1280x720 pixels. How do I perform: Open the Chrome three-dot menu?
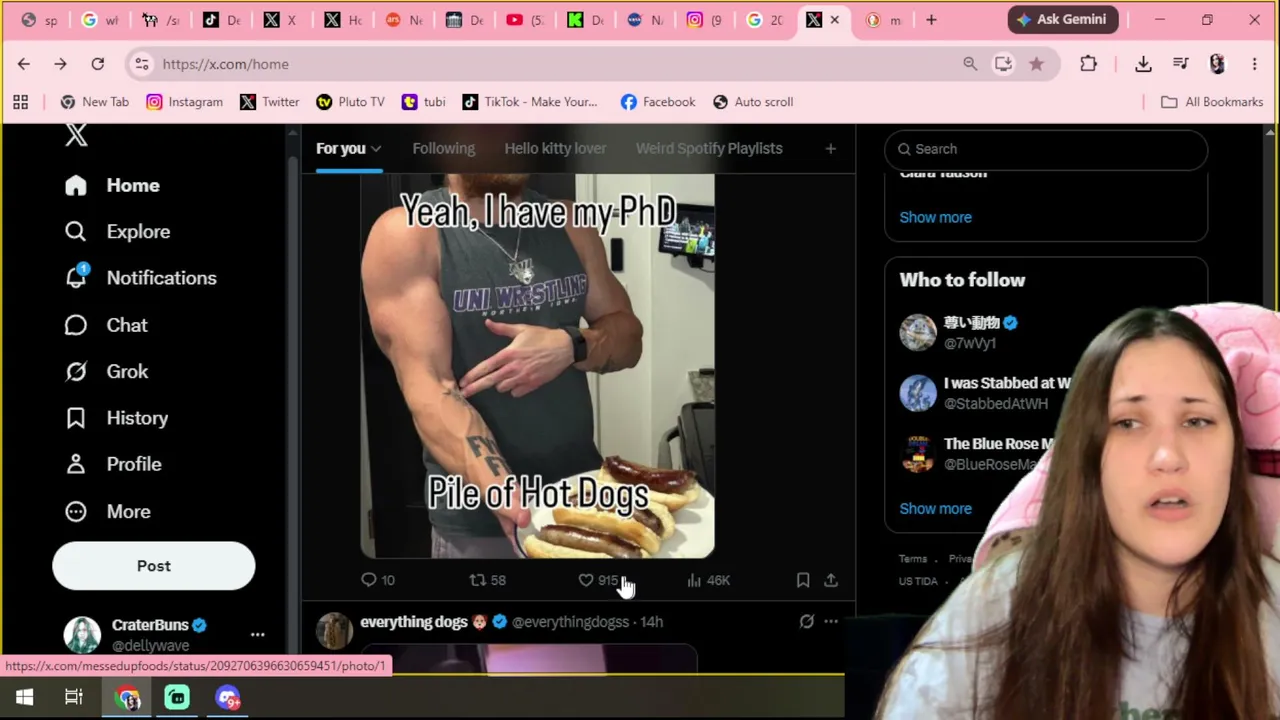coord(1255,64)
